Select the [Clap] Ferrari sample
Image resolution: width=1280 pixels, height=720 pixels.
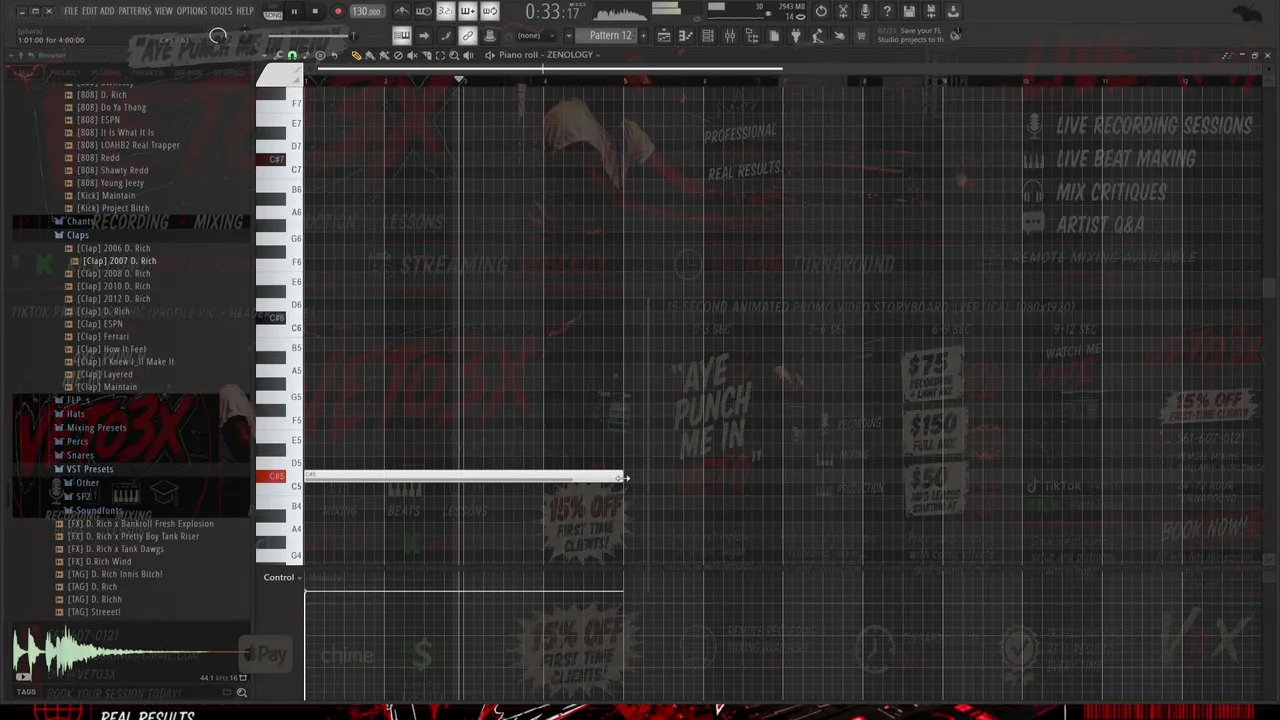coord(103,337)
